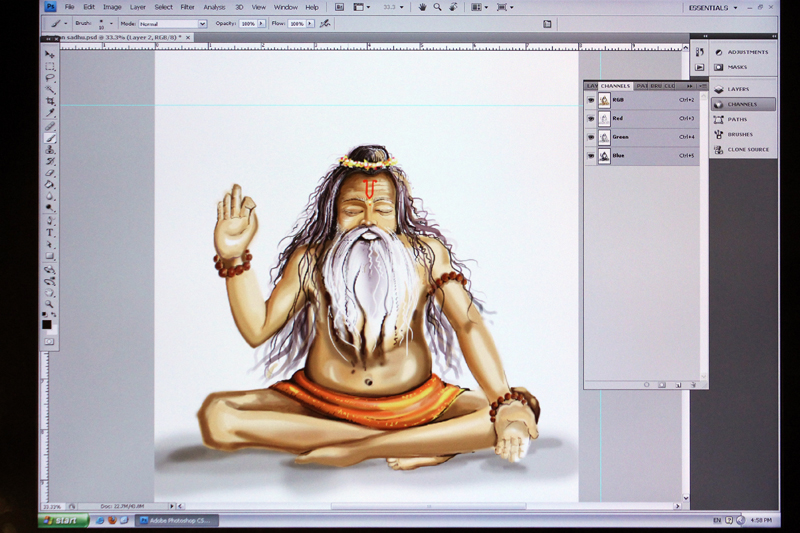Switch to the Layers tab in panel
The image size is (800, 533).
[x=591, y=86]
